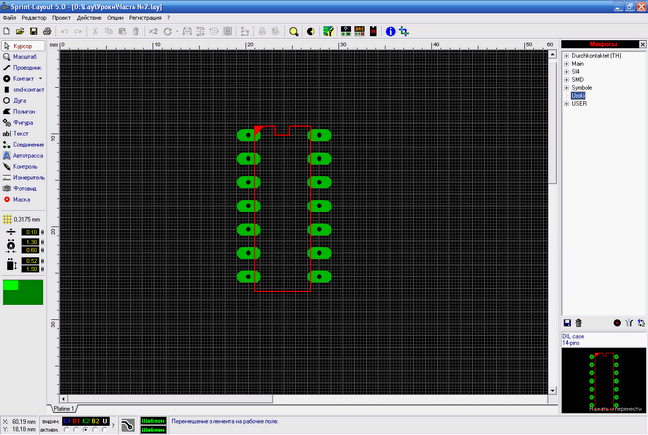Select the Соединение connection tool
The image size is (648, 435).
tap(23, 145)
